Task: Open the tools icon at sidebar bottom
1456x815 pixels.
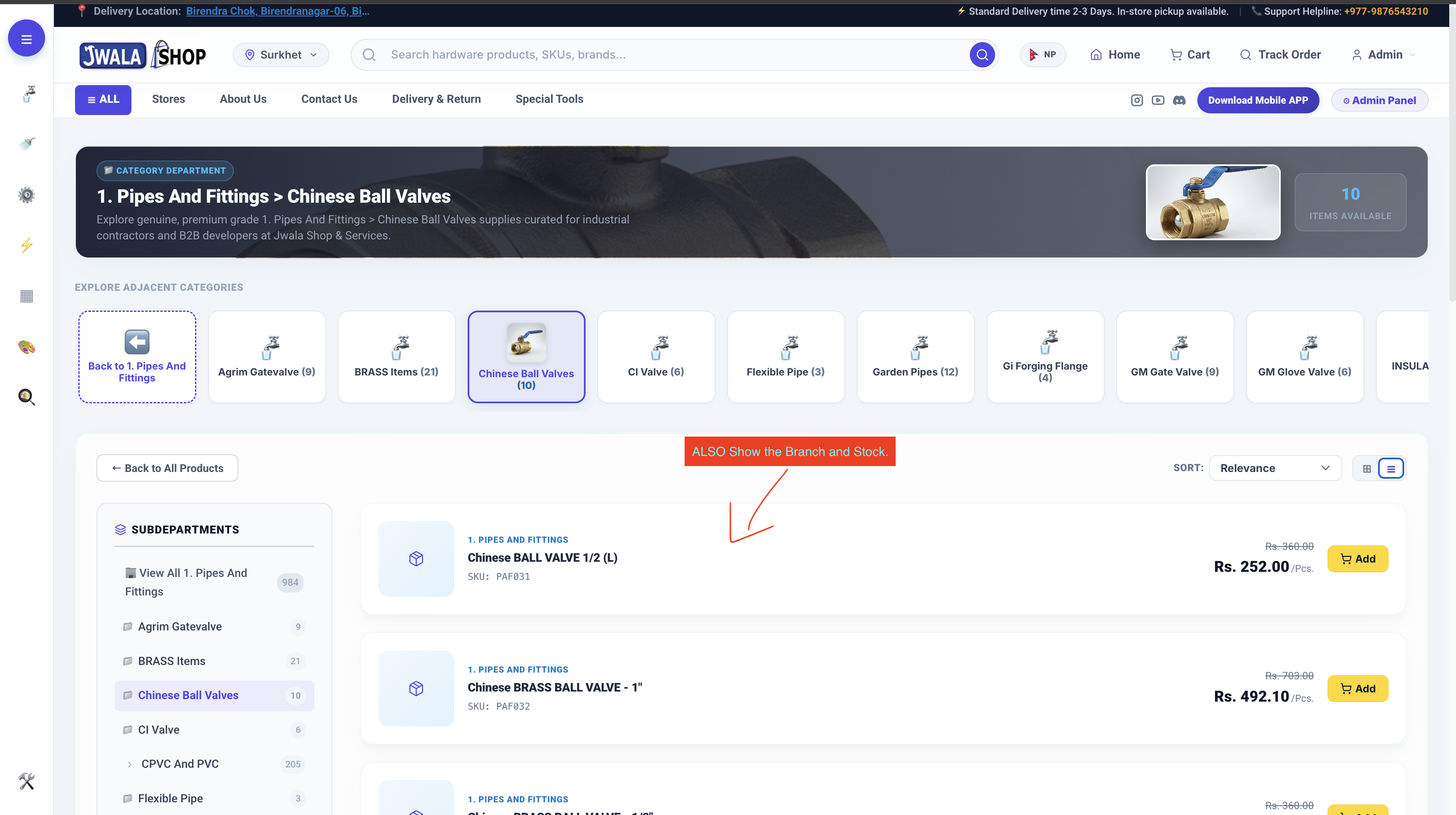Action: [27, 781]
